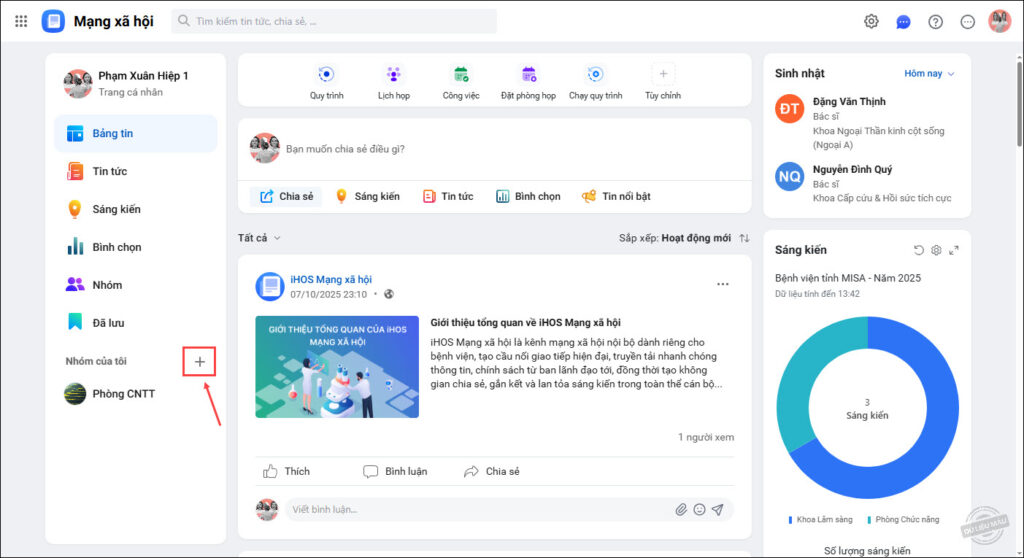1024x558 pixels.
Task: Open settings gear in top bar
Action: point(871,22)
